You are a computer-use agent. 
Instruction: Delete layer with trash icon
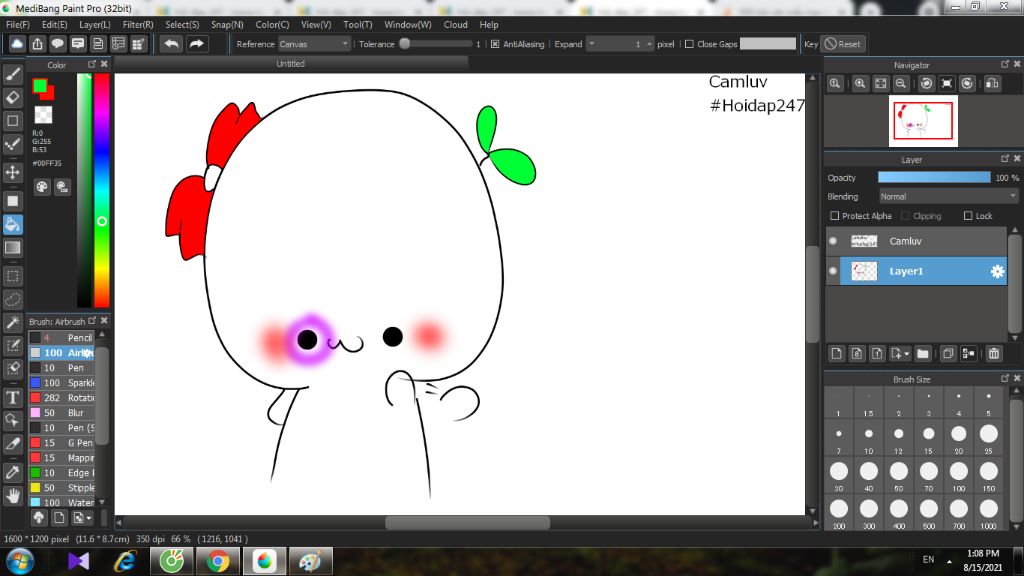(993, 353)
